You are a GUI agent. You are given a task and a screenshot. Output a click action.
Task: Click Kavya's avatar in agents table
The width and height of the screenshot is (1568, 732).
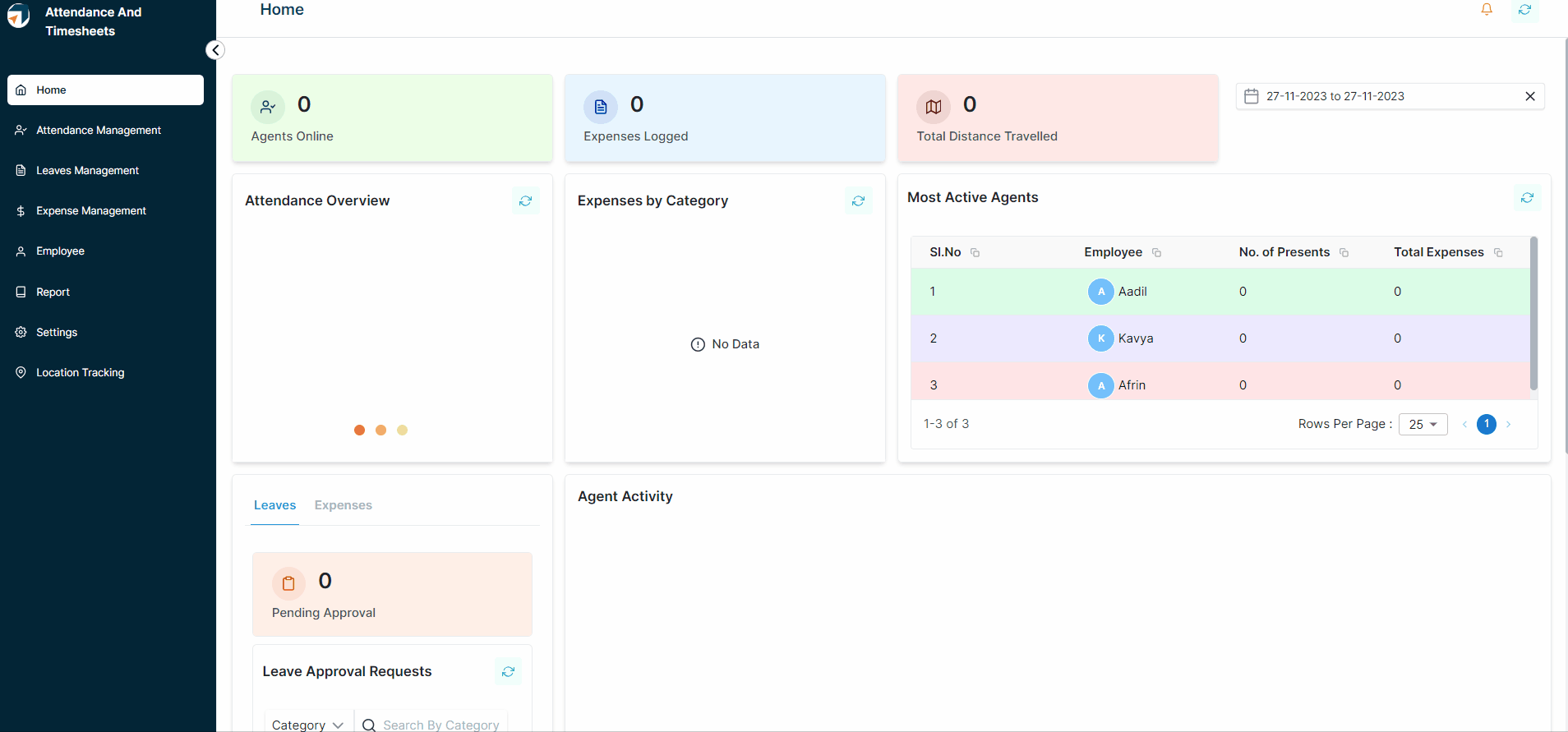click(x=1101, y=338)
